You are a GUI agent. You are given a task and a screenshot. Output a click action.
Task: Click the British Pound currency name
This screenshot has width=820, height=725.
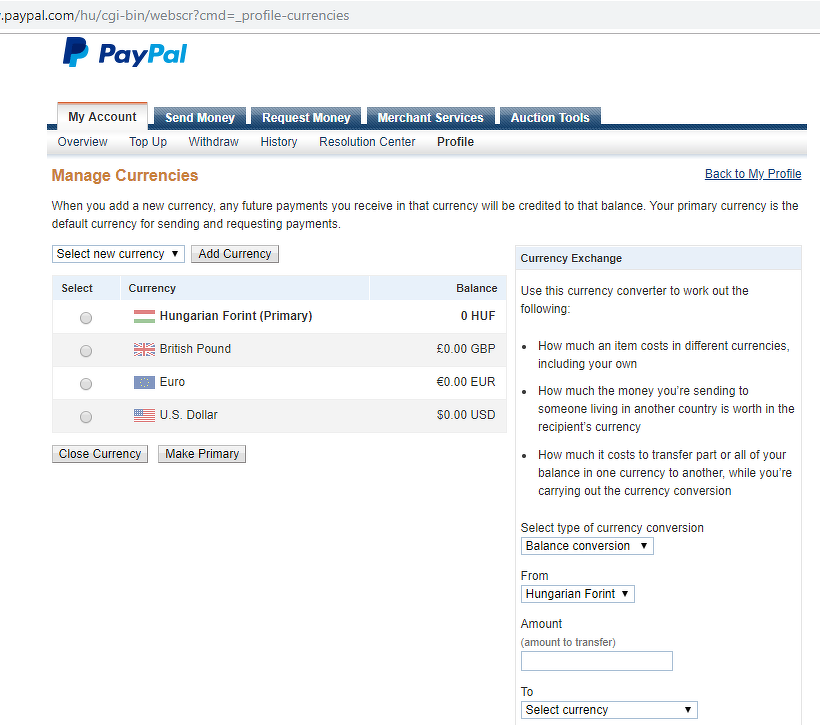[195, 349]
